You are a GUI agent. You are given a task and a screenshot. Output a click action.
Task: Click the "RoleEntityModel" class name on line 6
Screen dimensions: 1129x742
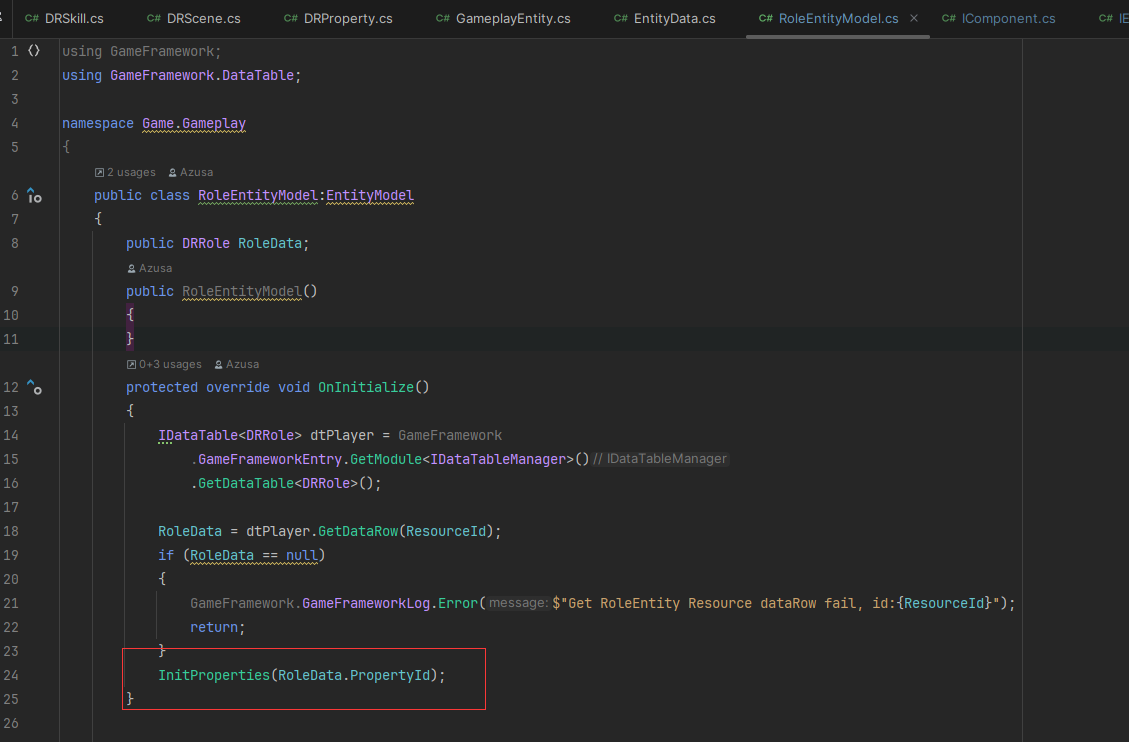point(258,195)
